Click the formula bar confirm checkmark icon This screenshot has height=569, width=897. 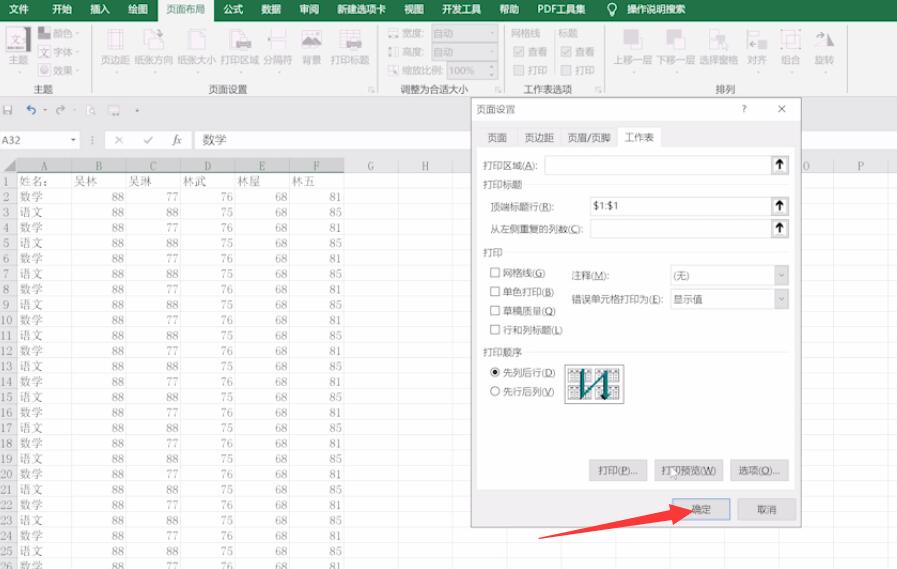click(148, 140)
